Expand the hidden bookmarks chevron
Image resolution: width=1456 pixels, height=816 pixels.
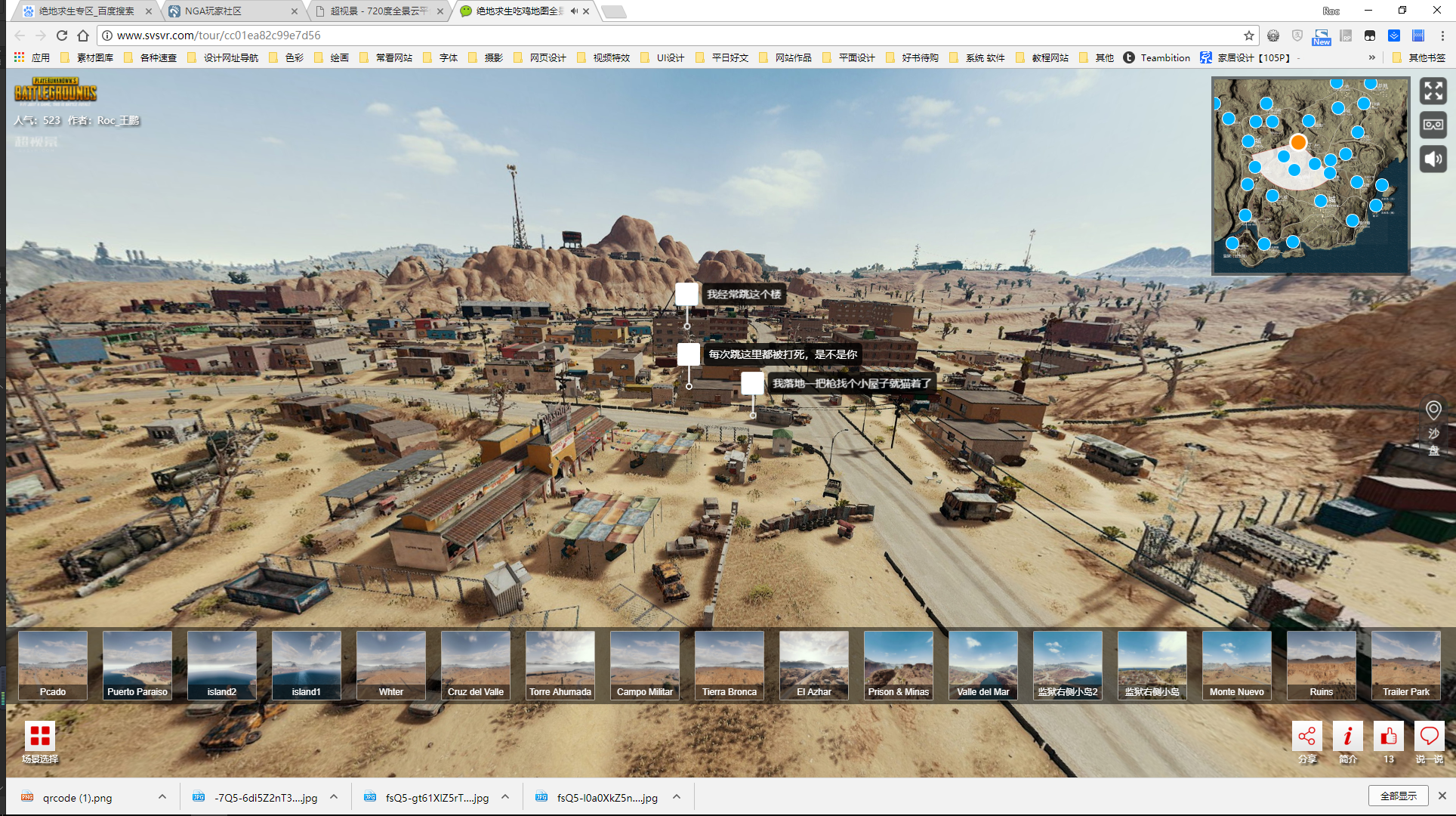(1372, 57)
